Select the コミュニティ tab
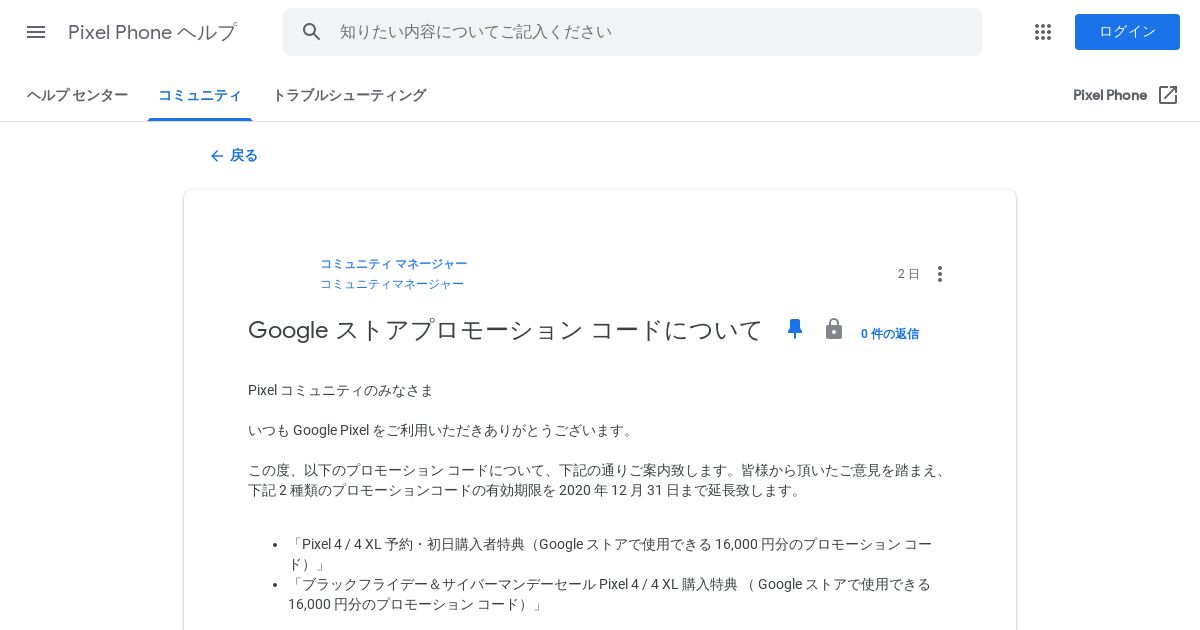 coord(200,95)
